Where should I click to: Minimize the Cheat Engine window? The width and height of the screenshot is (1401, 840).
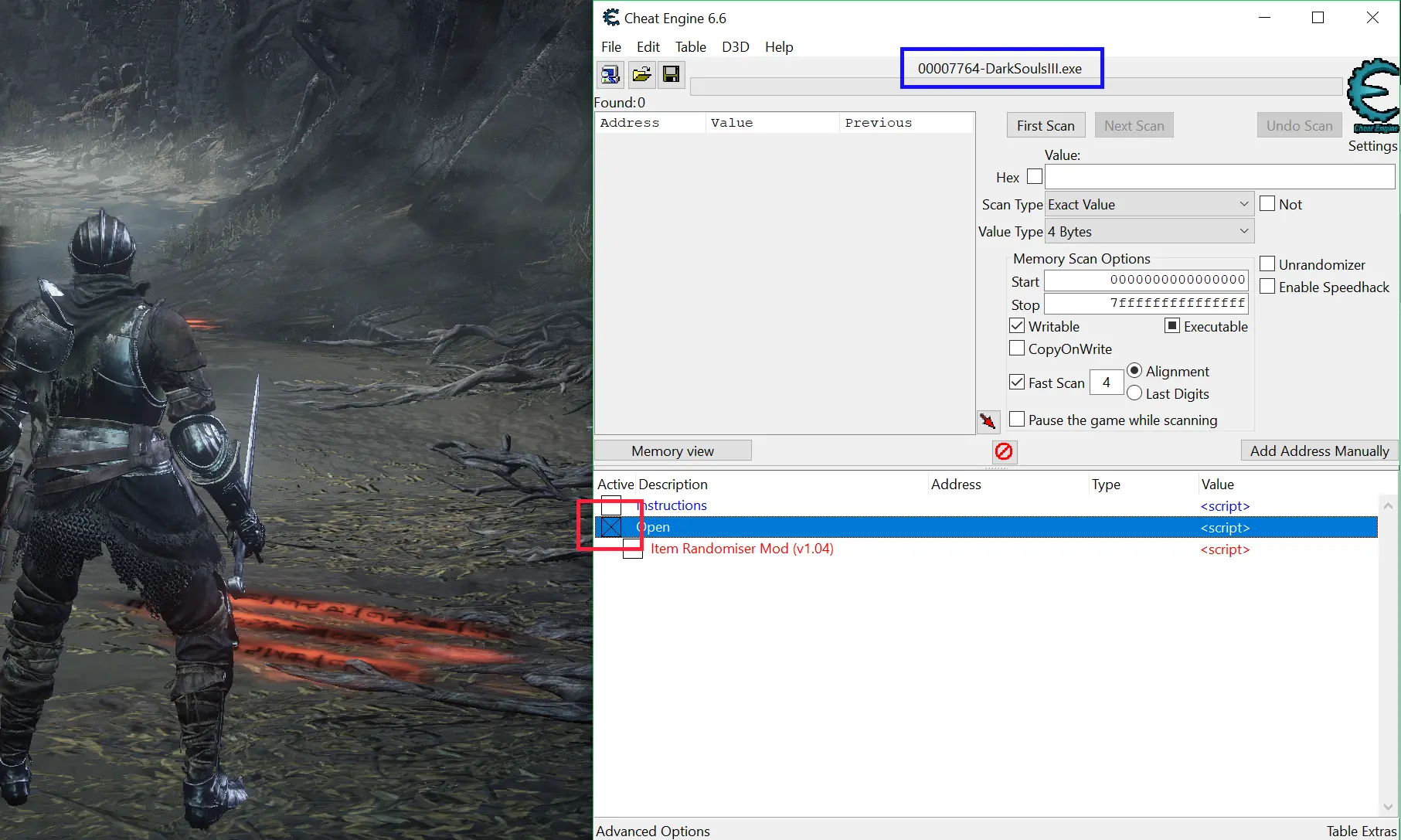click(x=1264, y=18)
